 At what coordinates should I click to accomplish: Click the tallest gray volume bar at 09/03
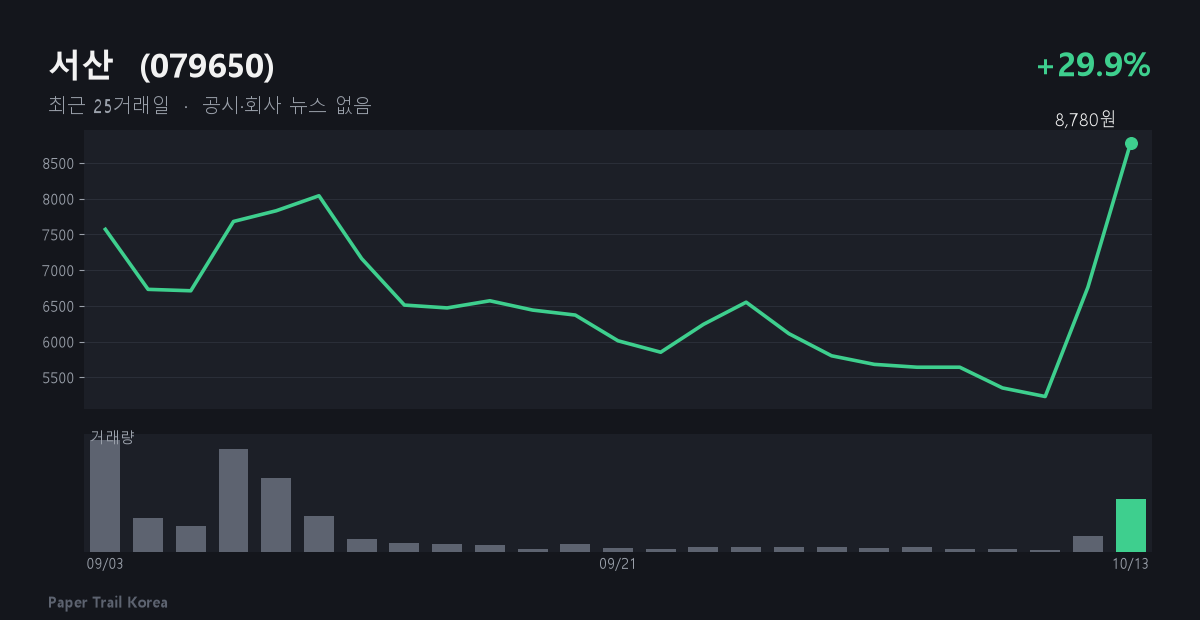105,496
